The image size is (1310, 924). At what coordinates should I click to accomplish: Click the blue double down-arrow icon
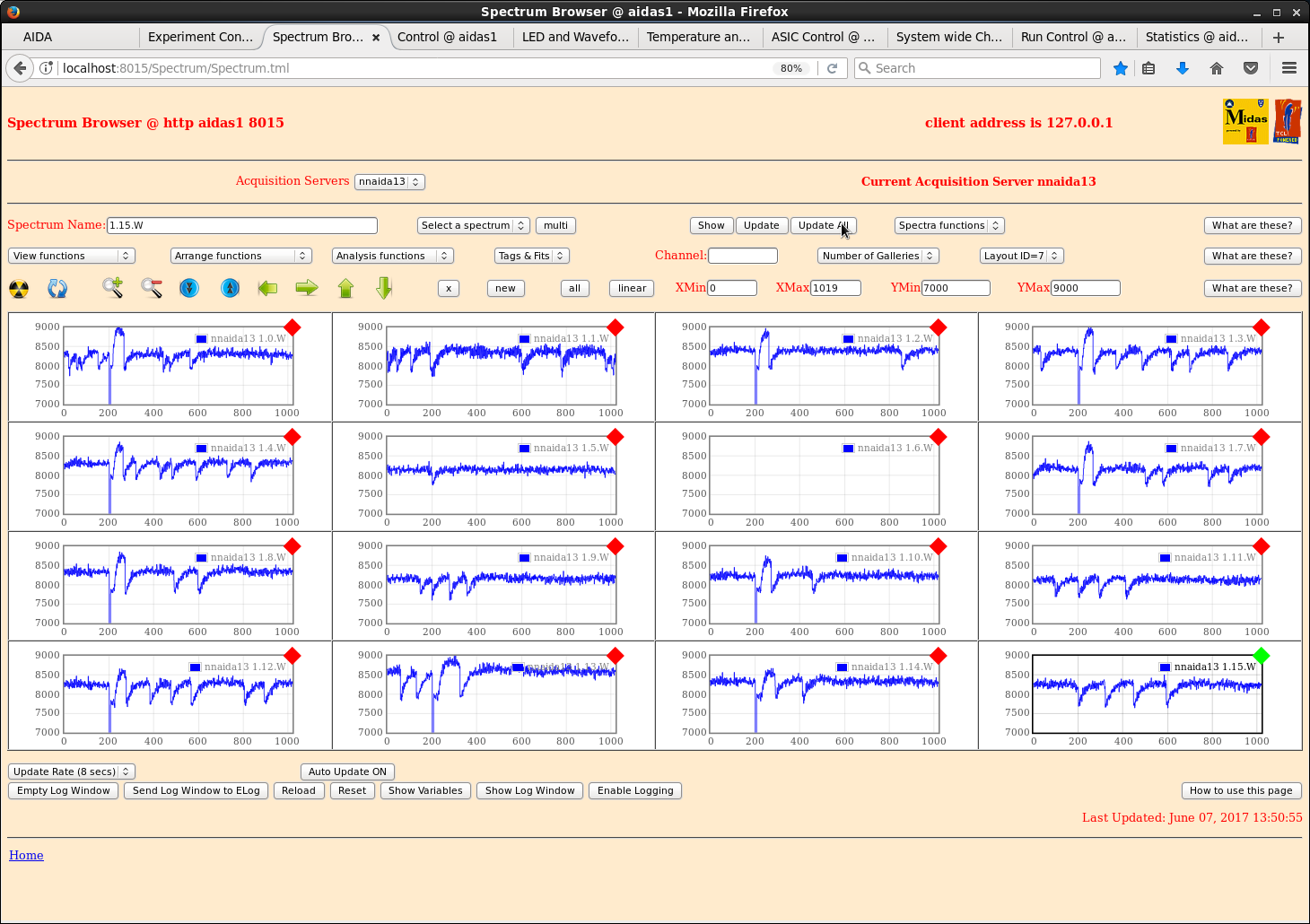click(x=189, y=288)
